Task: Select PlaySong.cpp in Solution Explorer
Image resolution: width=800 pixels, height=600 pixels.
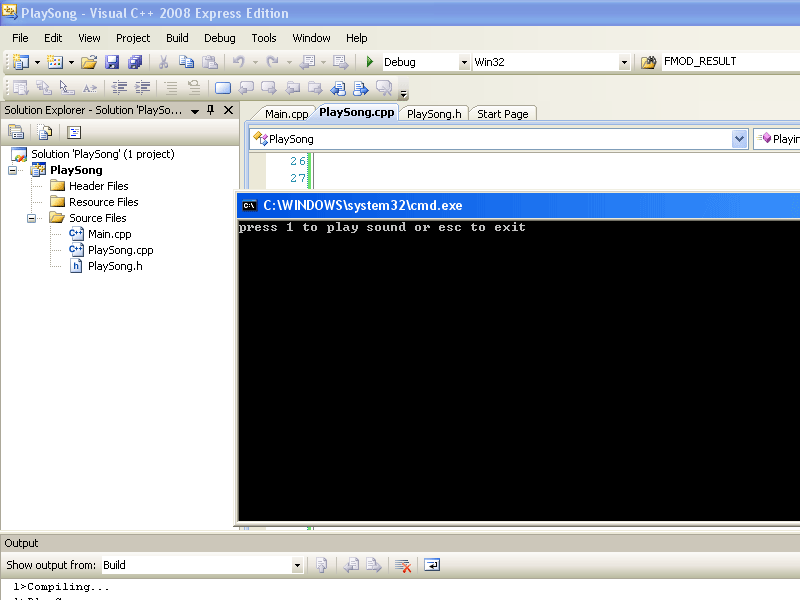Action: pos(120,251)
